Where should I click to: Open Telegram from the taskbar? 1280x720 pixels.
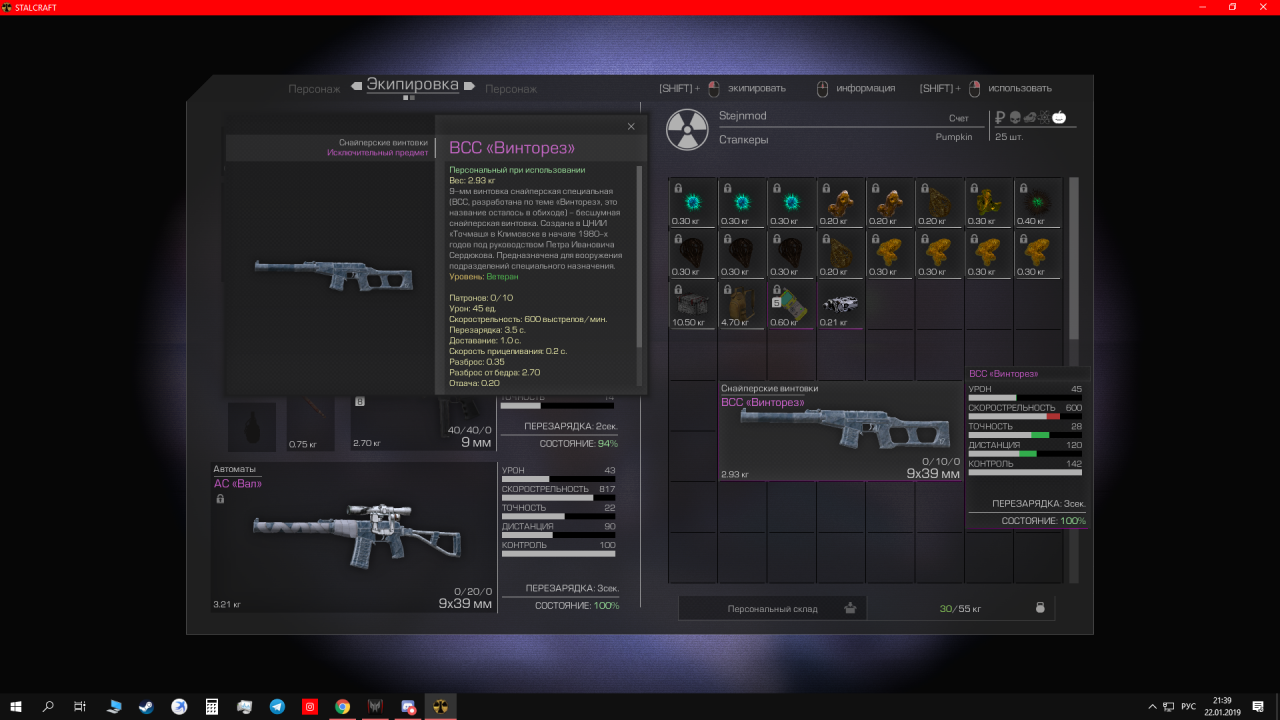[x=277, y=706]
